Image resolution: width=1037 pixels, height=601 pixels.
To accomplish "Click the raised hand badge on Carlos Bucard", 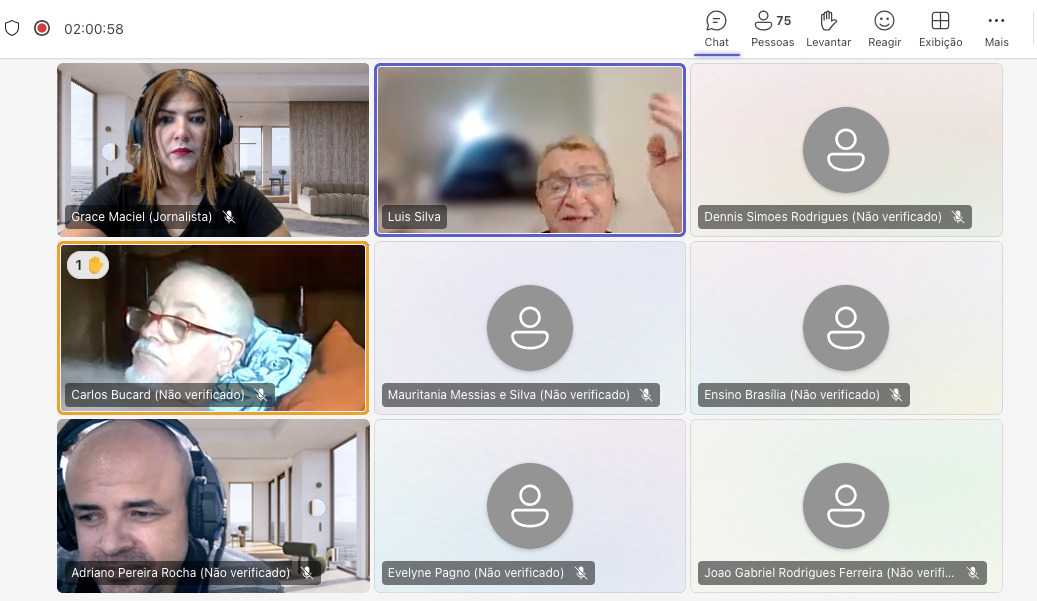I will 88,265.
